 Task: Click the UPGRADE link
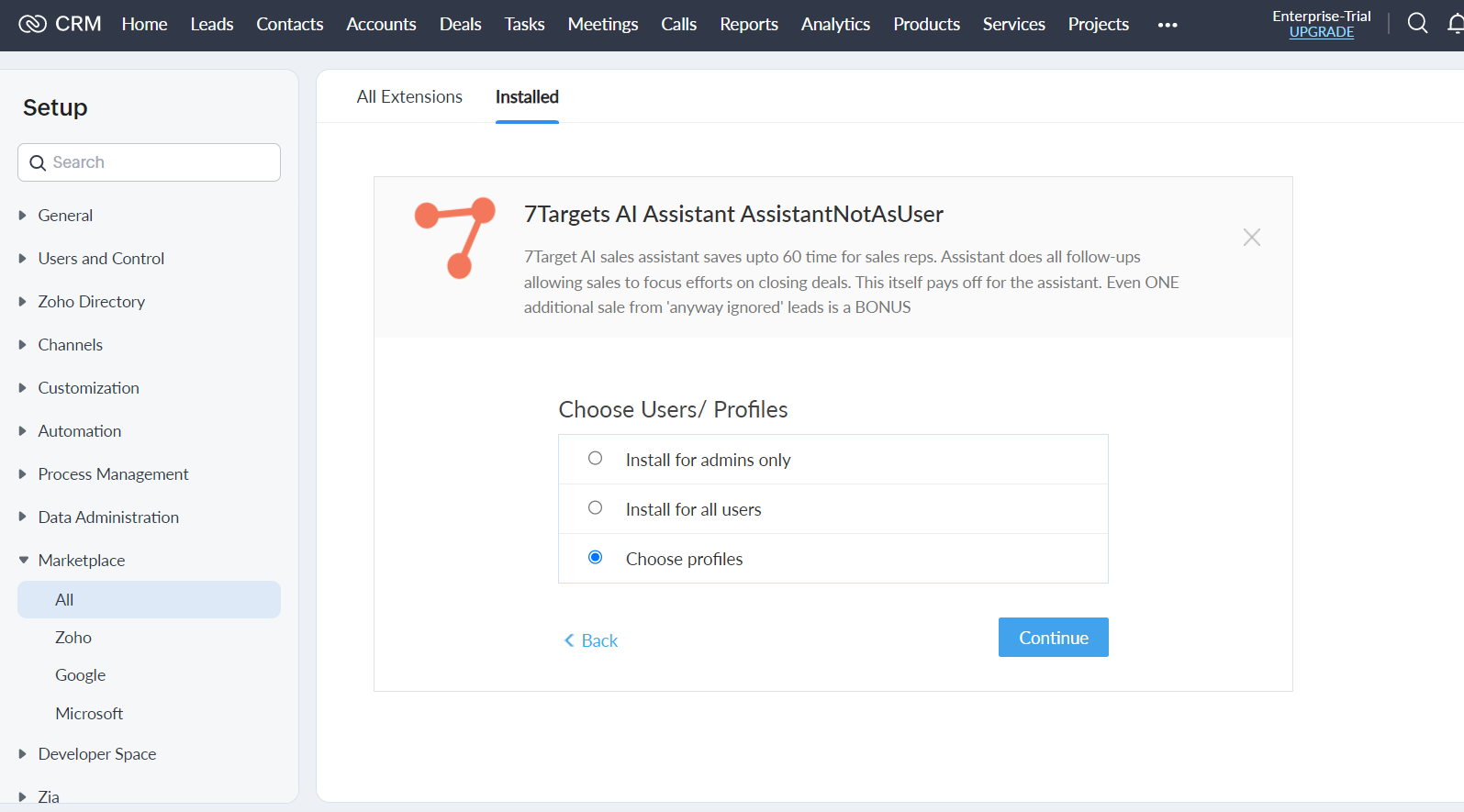1321,32
